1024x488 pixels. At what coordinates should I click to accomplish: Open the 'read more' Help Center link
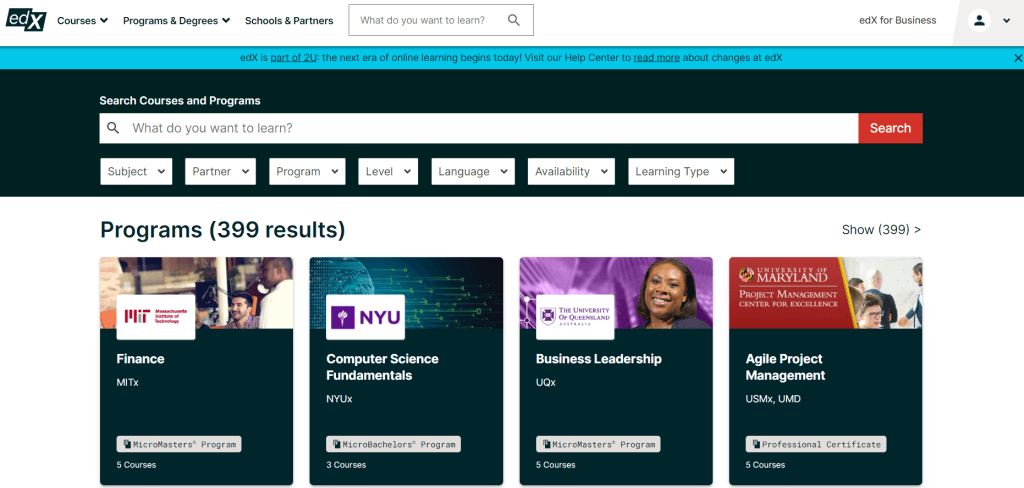(656, 58)
